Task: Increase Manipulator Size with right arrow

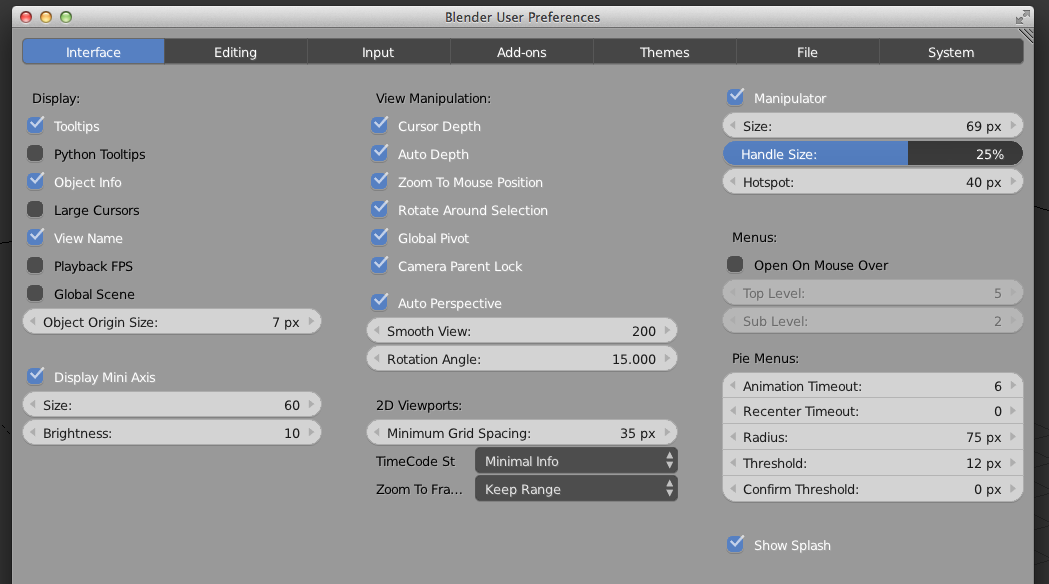Action: click(x=1013, y=126)
